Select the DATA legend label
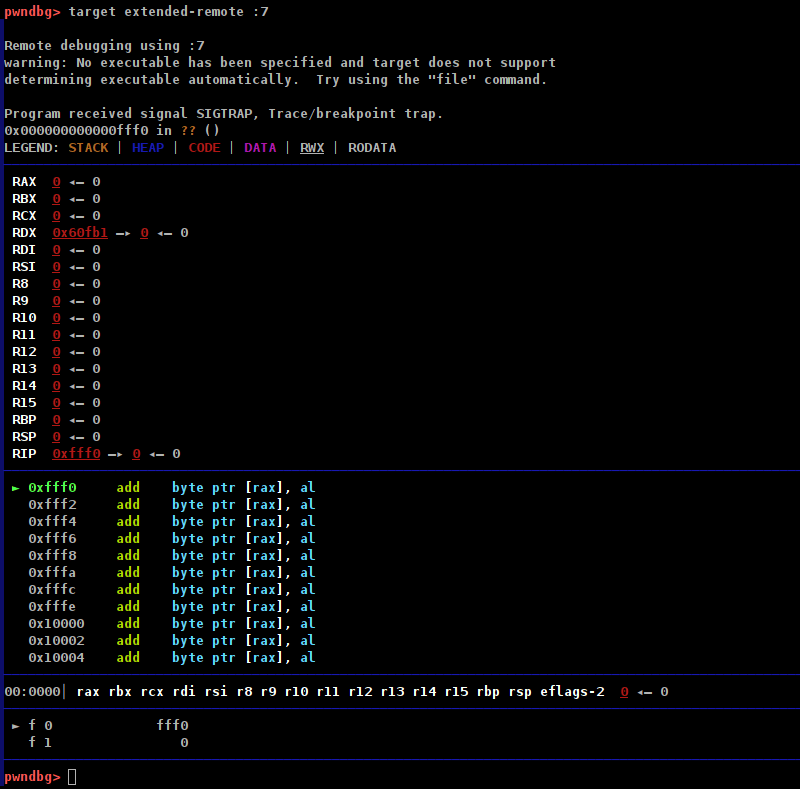Viewport: 800px width, 789px height. 260,148
